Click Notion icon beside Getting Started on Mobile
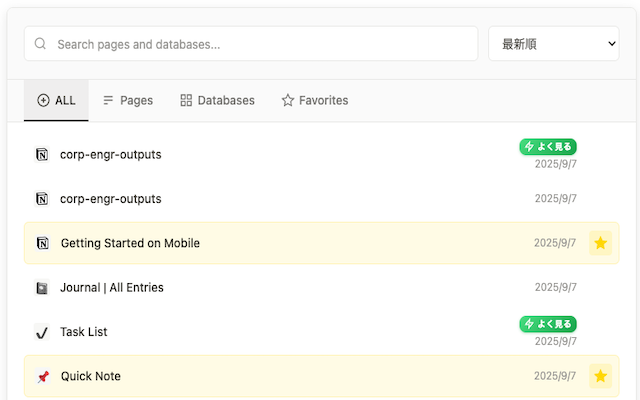 42,243
